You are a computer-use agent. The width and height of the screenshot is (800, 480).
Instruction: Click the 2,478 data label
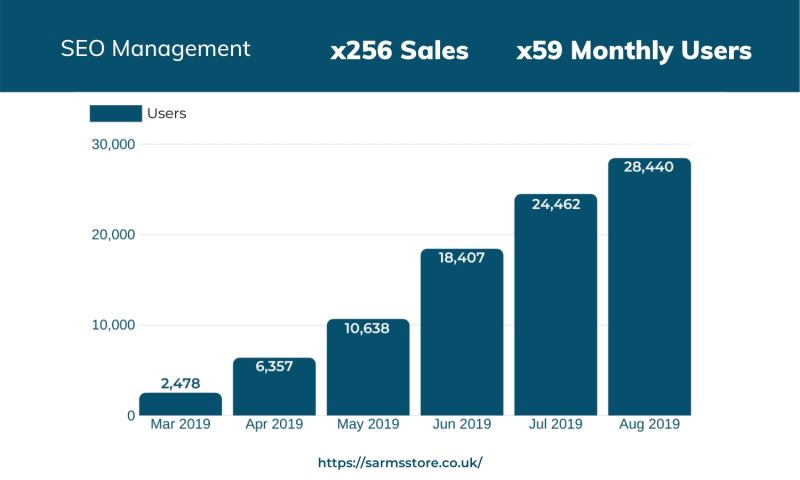180,382
